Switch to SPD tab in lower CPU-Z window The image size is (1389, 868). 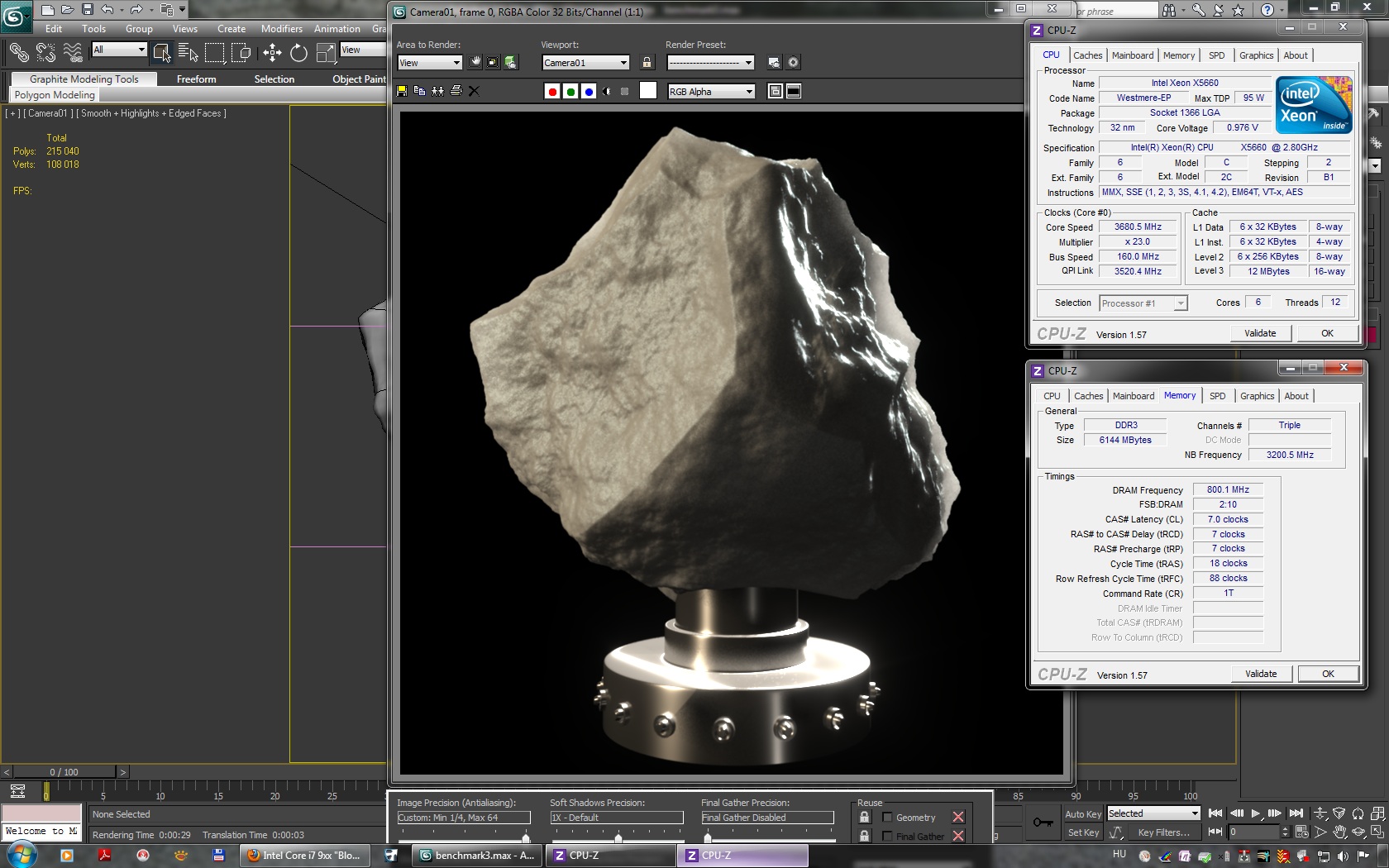tap(1217, 396)
